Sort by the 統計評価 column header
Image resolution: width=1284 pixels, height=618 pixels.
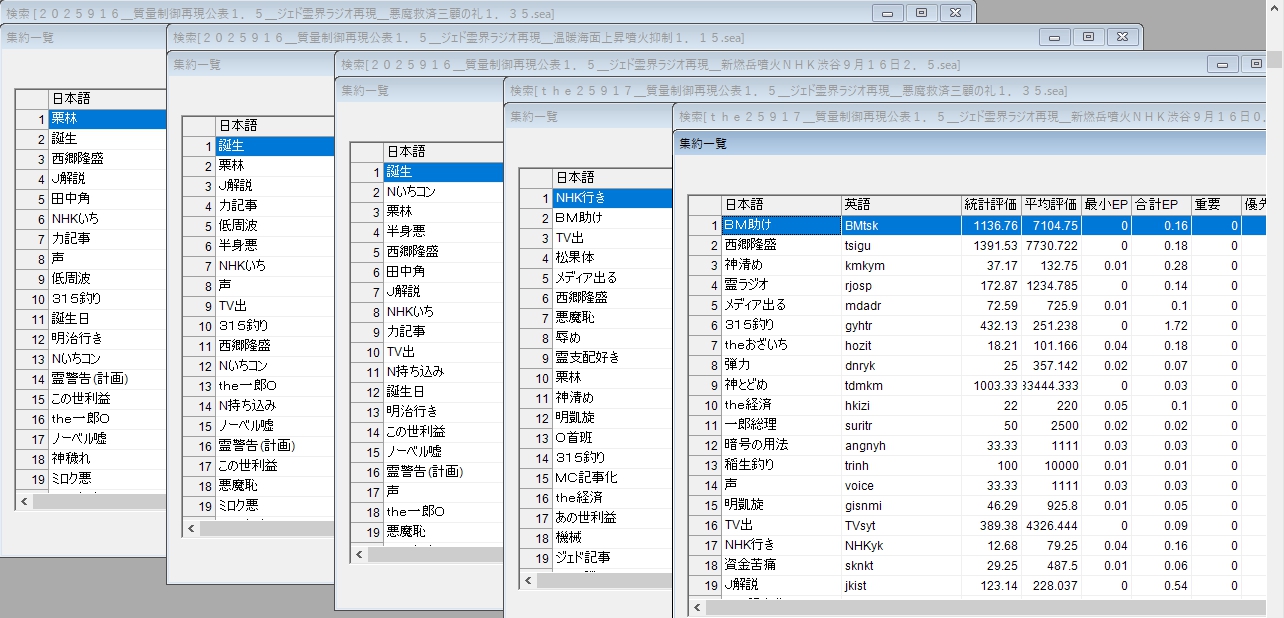click(x=991, y=204)
